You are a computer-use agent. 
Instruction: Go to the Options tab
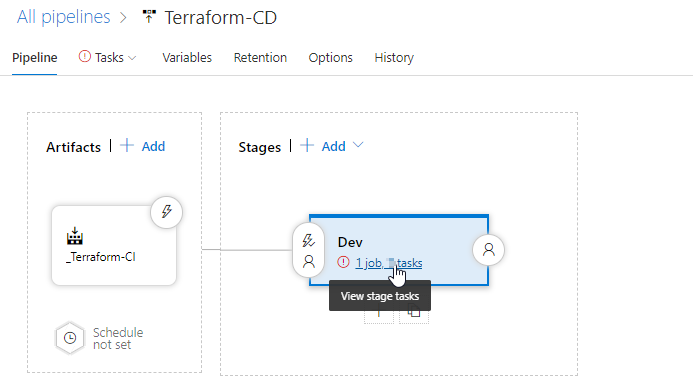click(x=331, y=57)
